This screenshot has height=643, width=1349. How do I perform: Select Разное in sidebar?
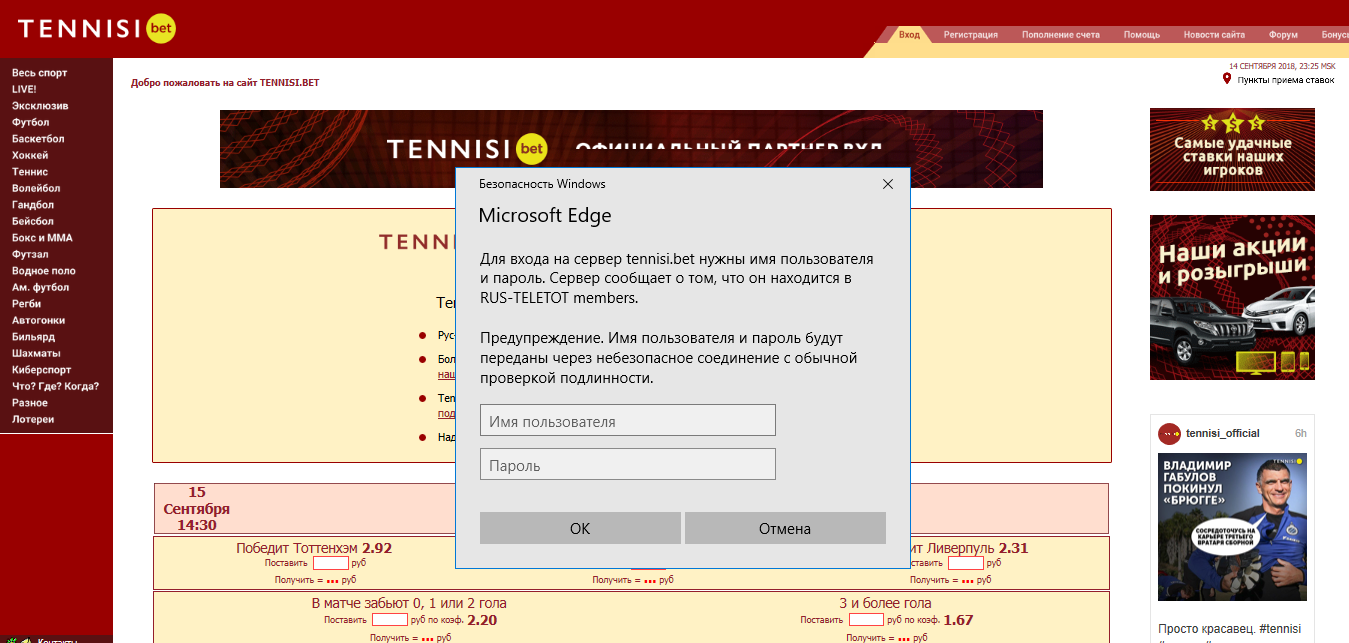(30, 403)
